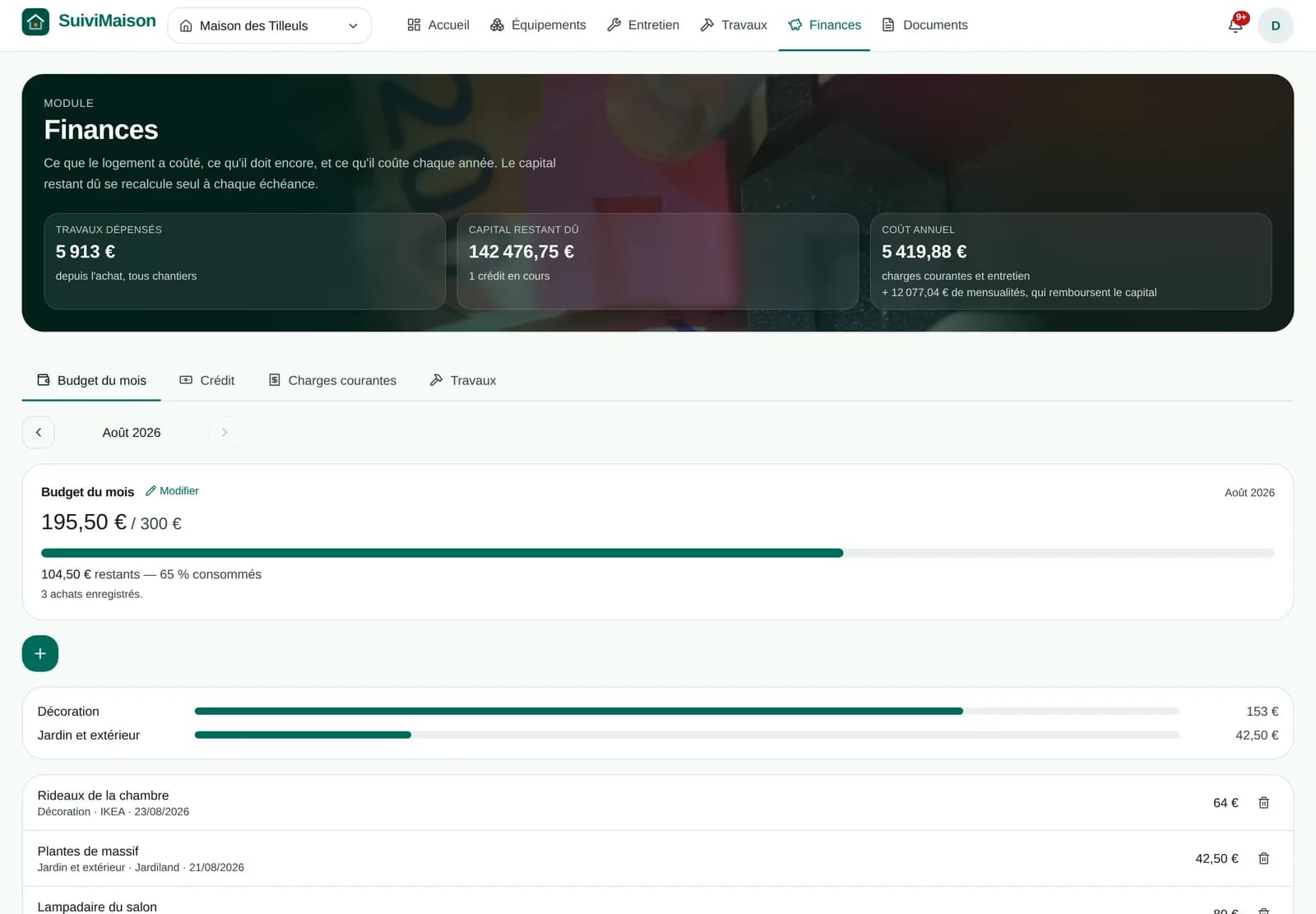
Task: Click the 153 € Décoration total
Action: (x=1262, y=712)
